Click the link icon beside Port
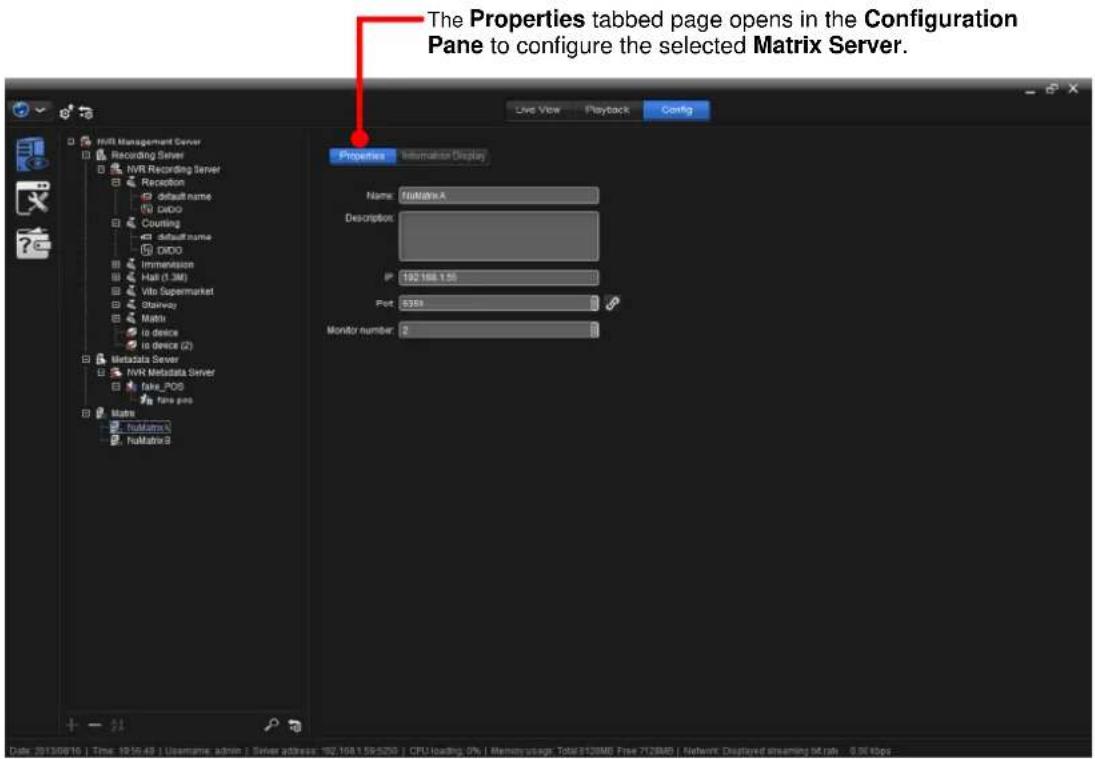Screen dimensions: 1095x759 612,303
